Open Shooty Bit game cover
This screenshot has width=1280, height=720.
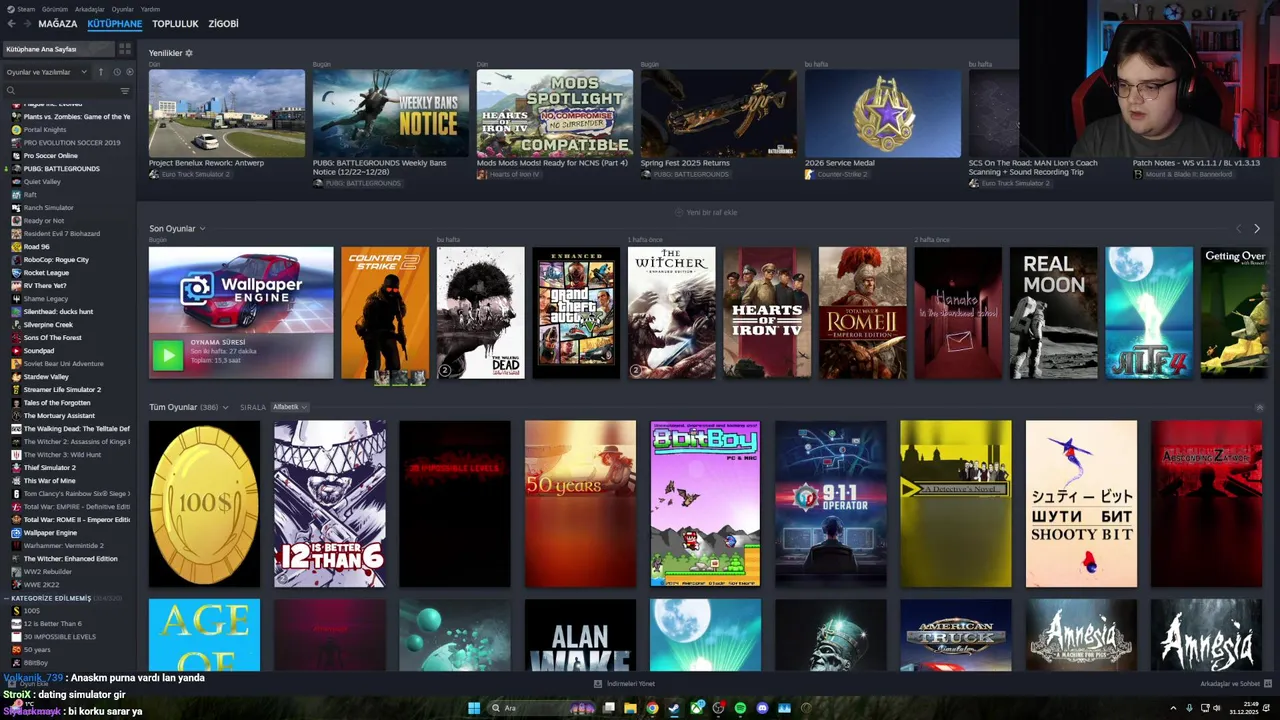coord(1081,504)
